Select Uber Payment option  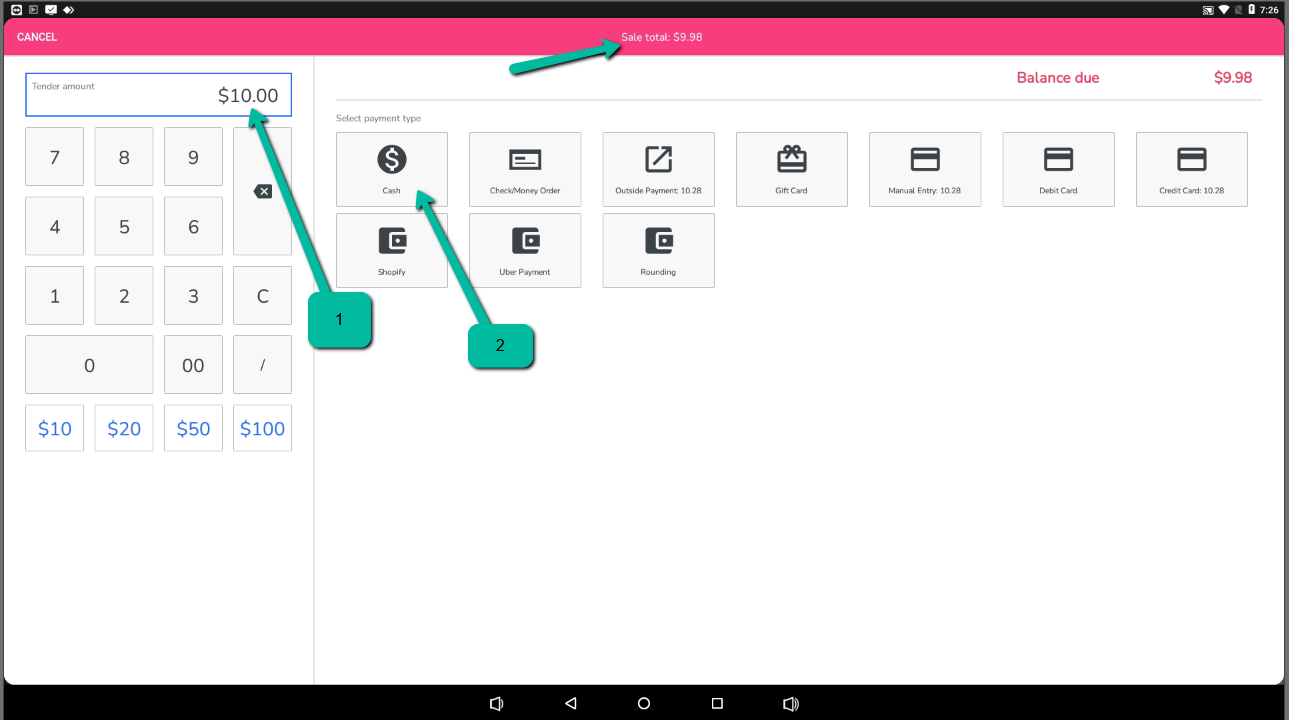pyautogui.click(x=525, y=250)
